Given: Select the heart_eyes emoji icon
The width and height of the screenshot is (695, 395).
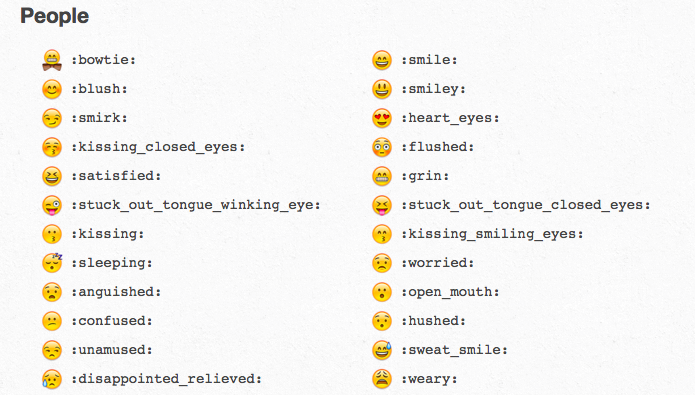Looking at the screenshot, I should point(382,118).
